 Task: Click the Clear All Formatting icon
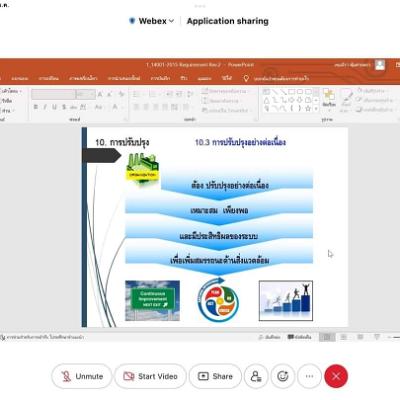pyautogui.click(x=122, y=95)
